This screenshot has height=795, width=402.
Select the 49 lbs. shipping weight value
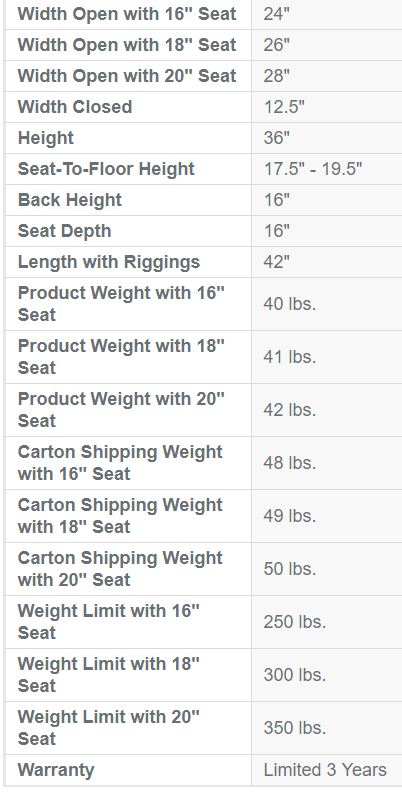point(289,516)
